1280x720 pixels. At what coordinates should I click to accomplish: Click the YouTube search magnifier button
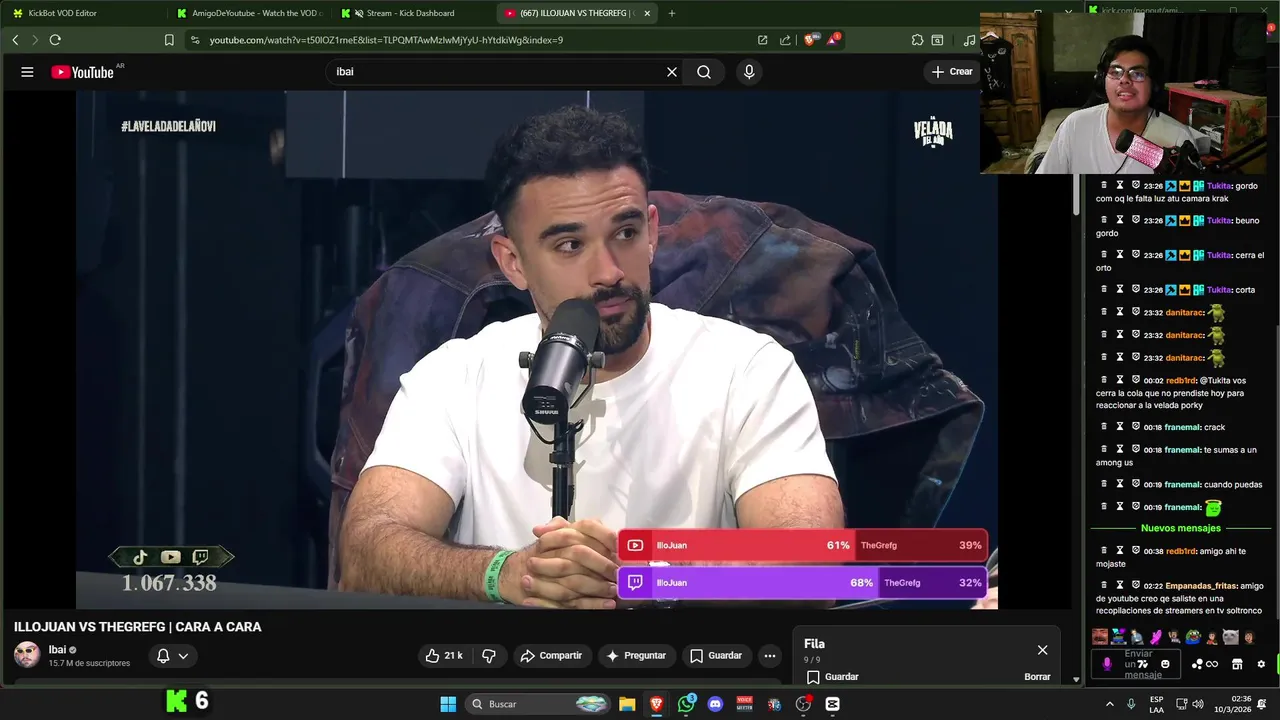point(704,72)
